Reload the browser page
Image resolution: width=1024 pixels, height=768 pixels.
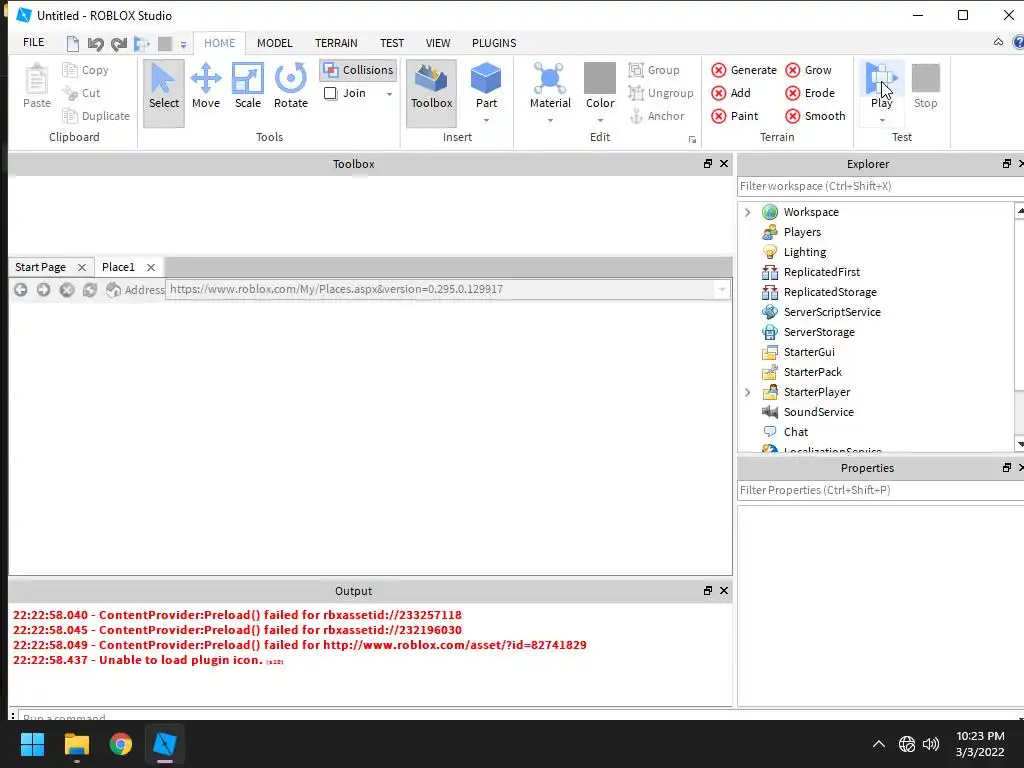pos(90,289)
